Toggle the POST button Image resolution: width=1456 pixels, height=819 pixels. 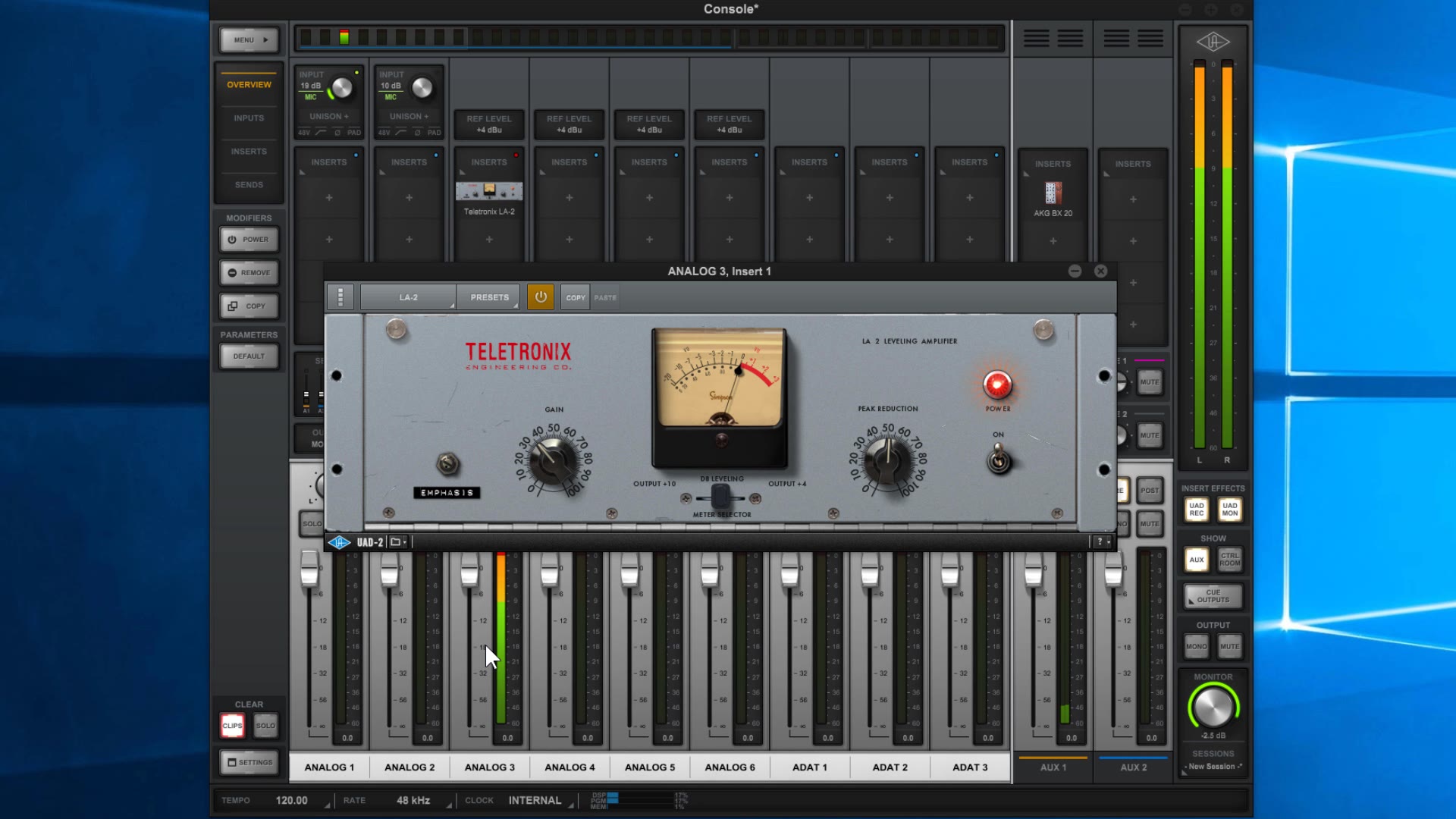(x=1150, y=491)
